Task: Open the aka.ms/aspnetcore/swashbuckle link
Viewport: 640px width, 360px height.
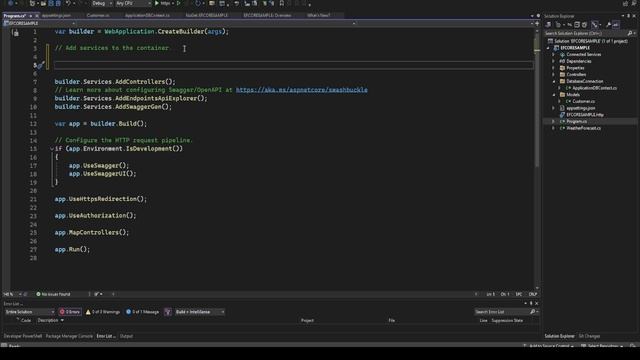Action: pyautogui.click(x=302, y=90)
